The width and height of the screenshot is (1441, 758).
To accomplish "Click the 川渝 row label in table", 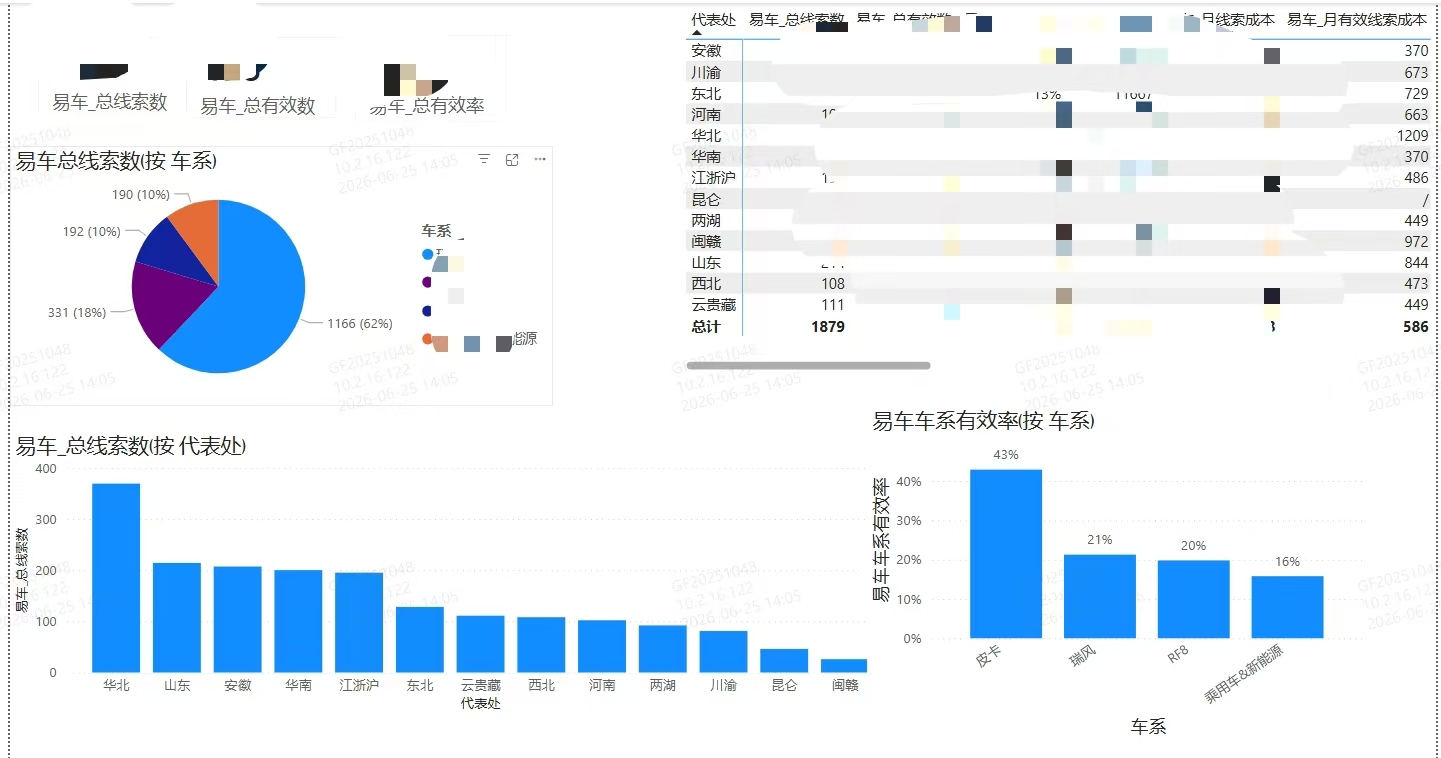I will (x=706, y=73).
